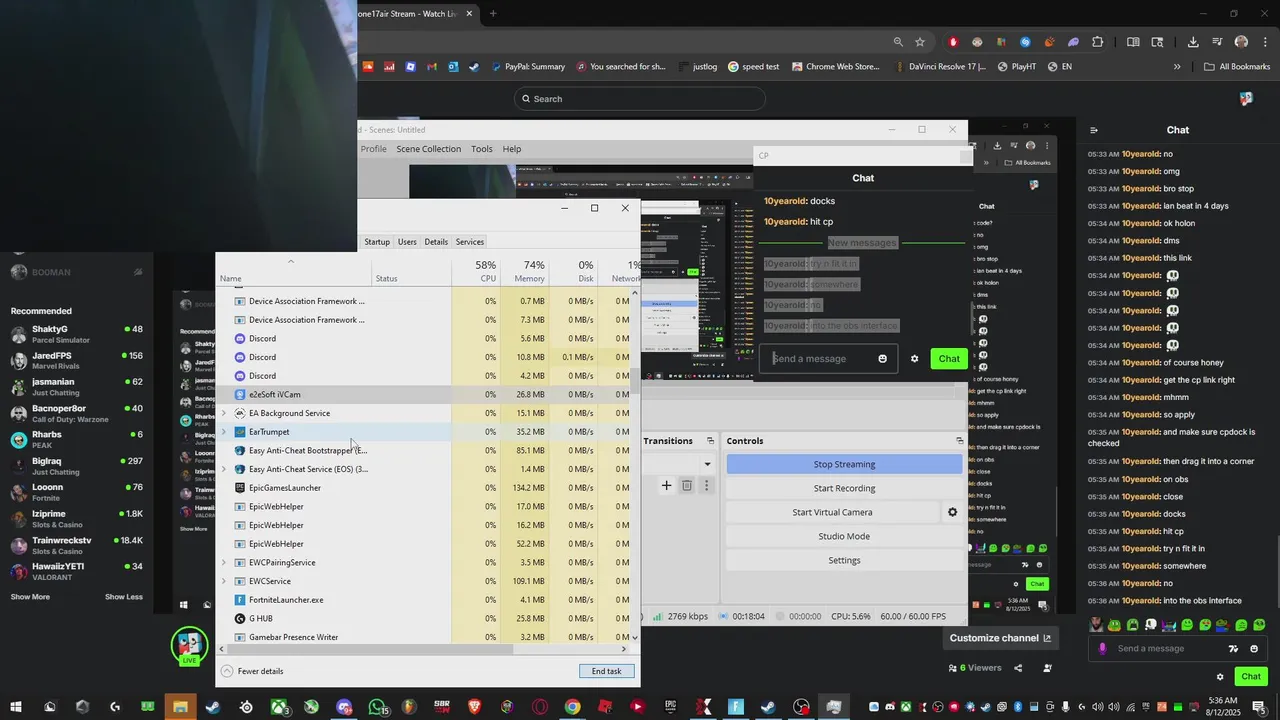This screenshot has height=720, width=1280.
Task: Collapse the Kick chat panel
Action: 1094,130
